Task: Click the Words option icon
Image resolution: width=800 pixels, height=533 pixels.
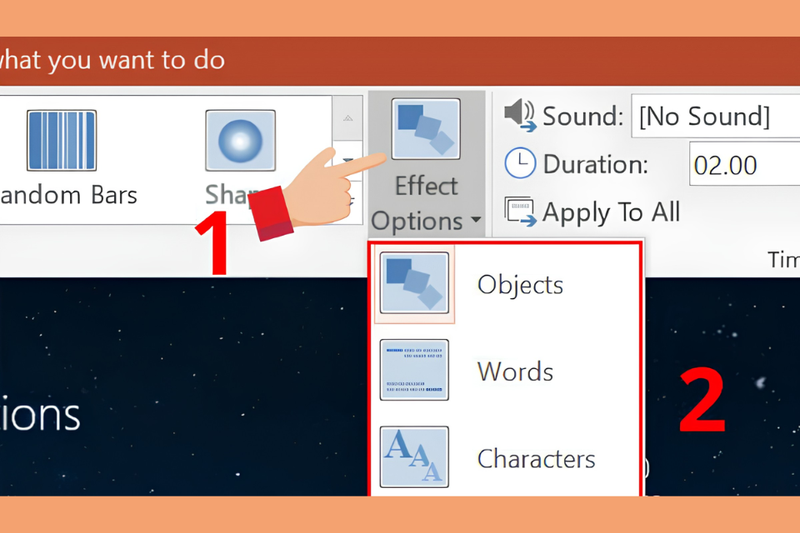Action: point(414,370)
